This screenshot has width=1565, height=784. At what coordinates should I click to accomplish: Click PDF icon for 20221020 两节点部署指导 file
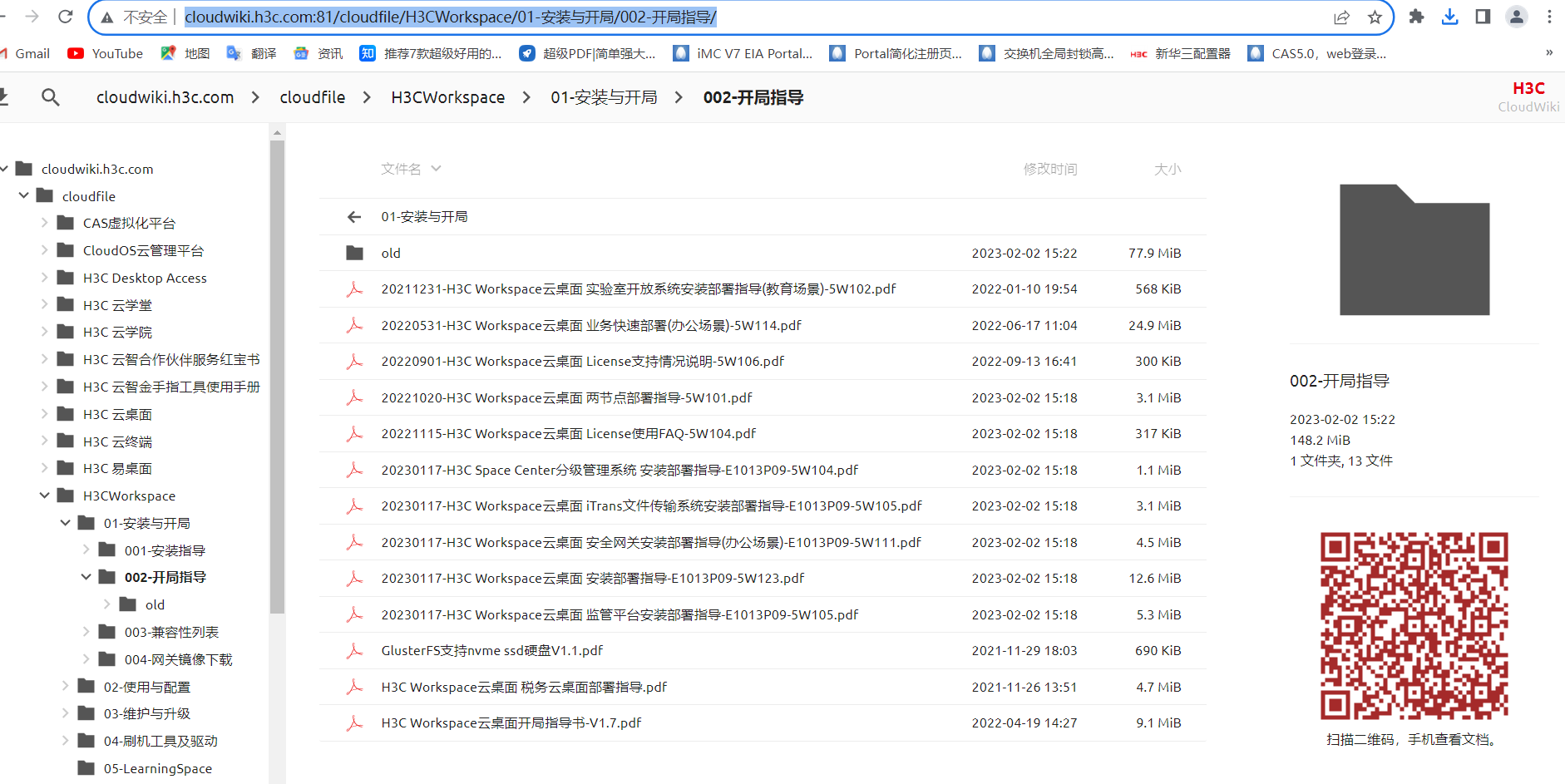[x=354, y=397]
